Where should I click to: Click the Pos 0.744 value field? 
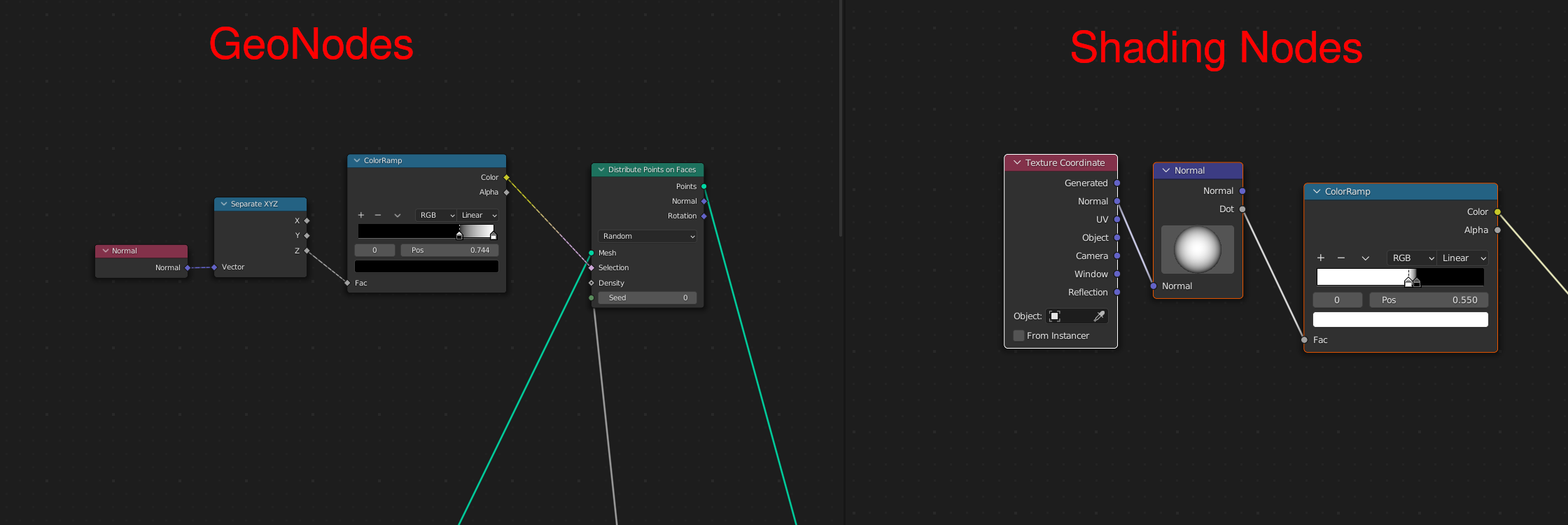click(449, 251)
